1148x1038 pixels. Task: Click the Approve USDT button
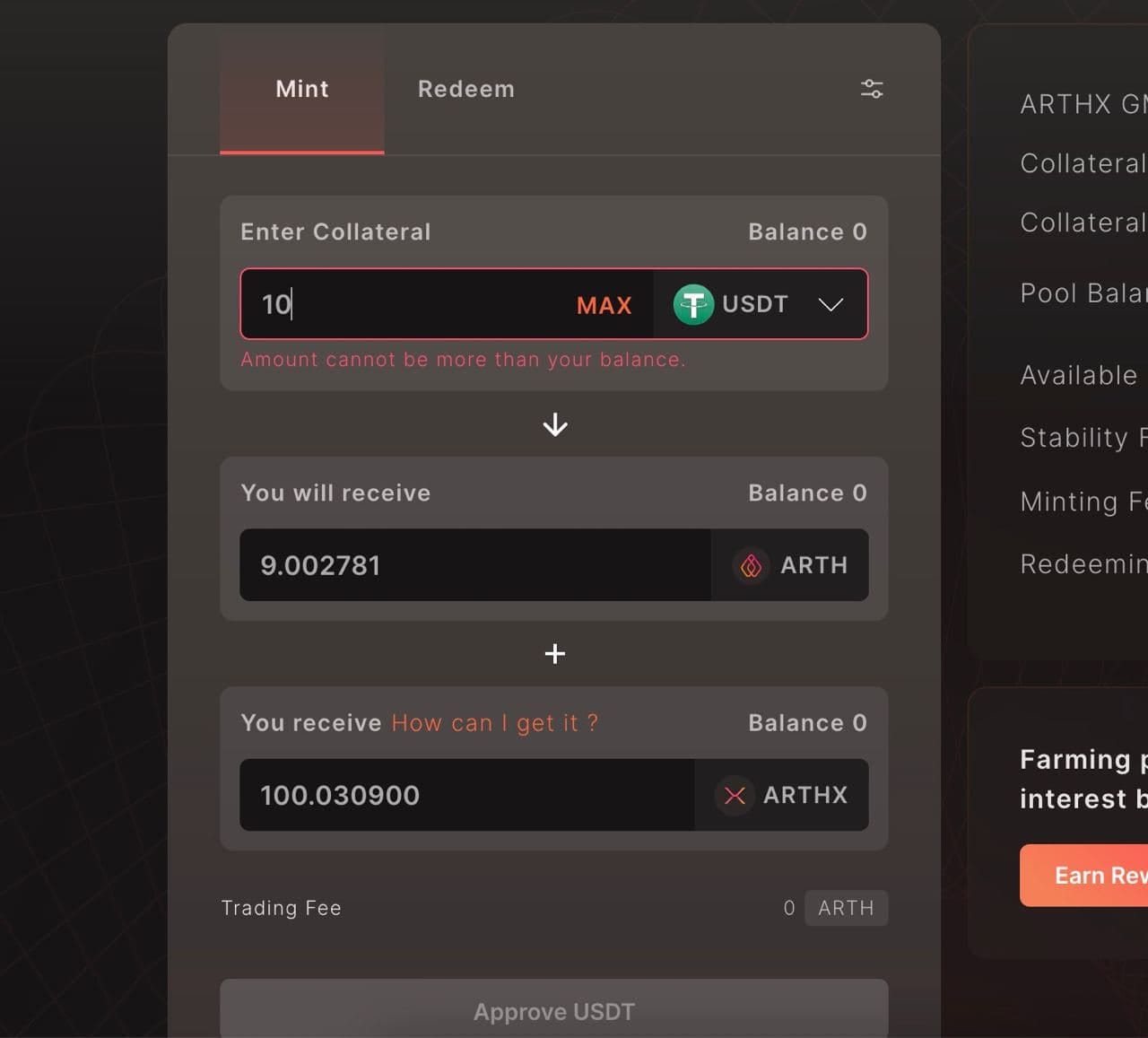(554, 1010)
